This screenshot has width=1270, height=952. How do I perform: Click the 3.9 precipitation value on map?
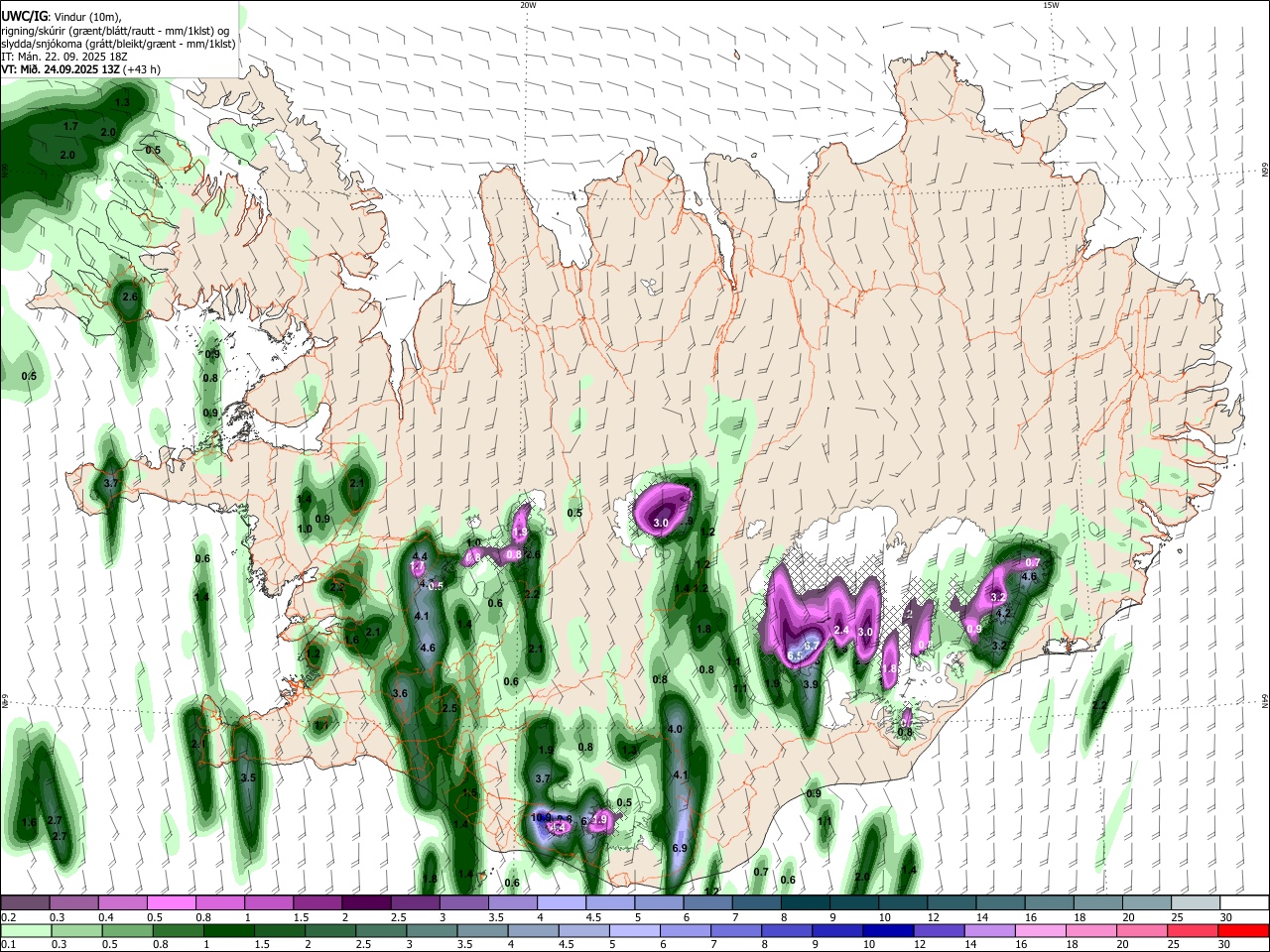pyautogui.click(x=810, y=684)
